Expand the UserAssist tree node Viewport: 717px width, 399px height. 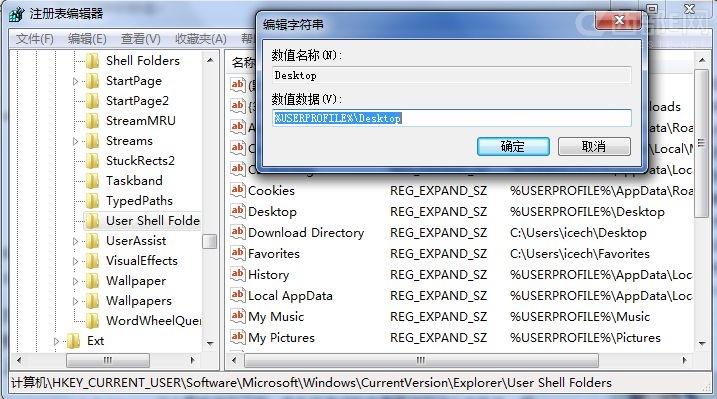75,241
